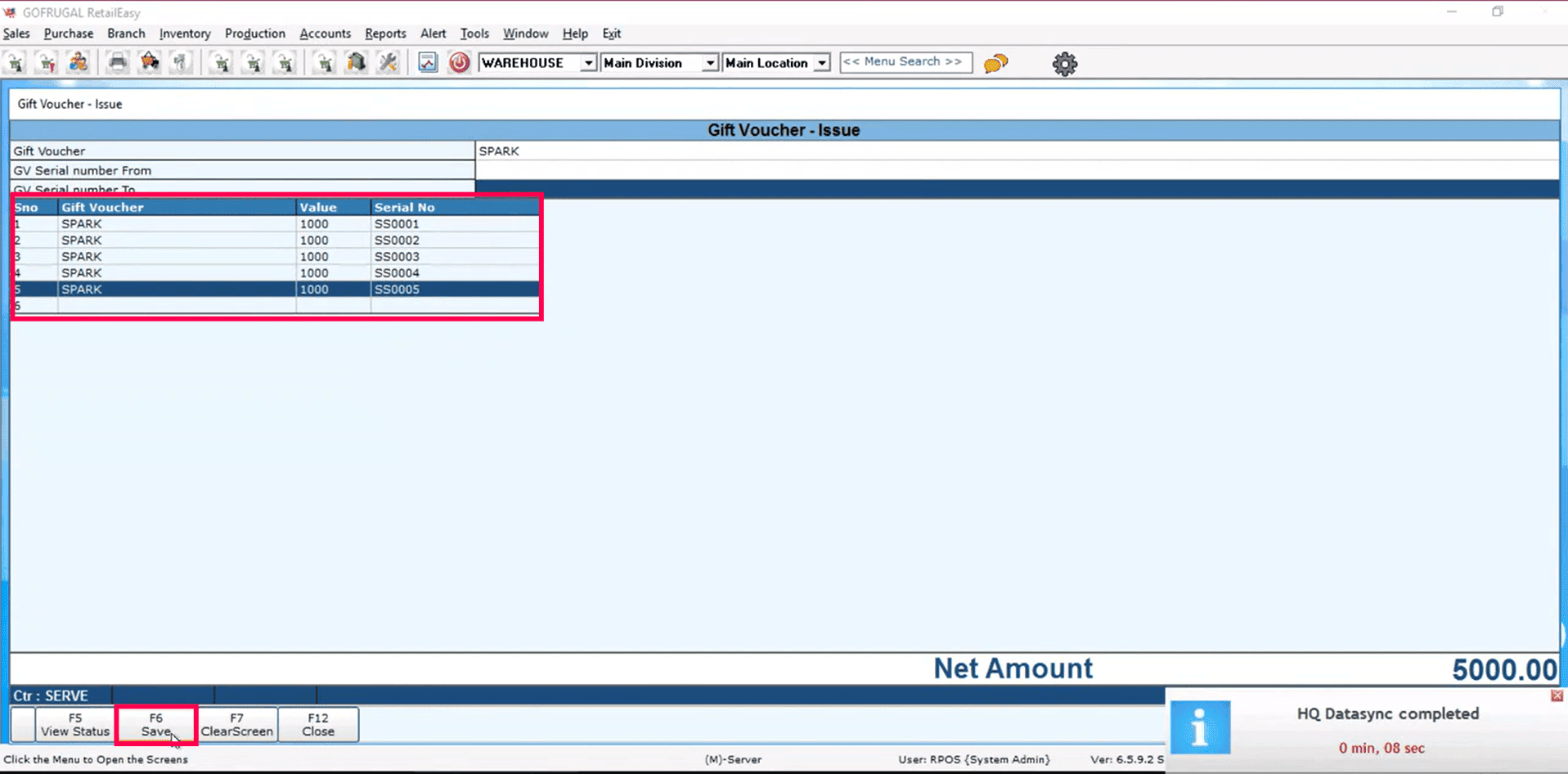Click the red power button icon

tap(459, 63)
